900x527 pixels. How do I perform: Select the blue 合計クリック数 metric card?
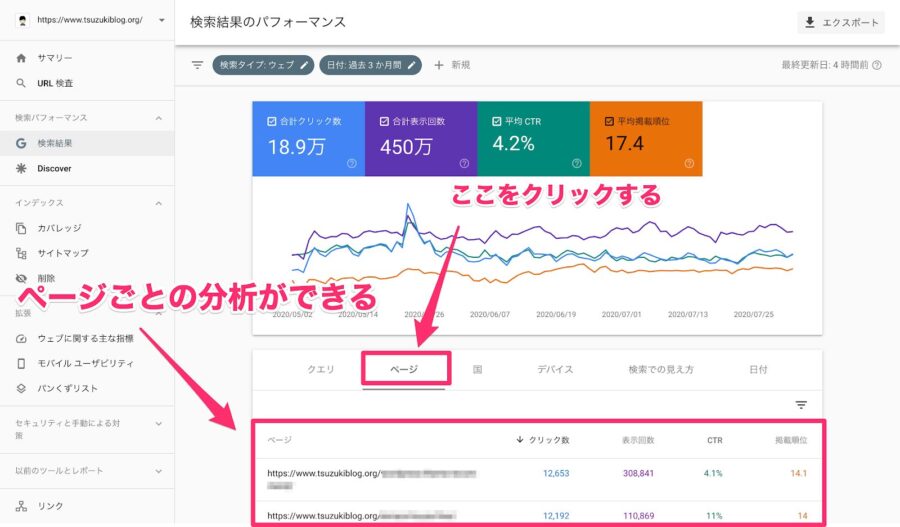point(309,139)
